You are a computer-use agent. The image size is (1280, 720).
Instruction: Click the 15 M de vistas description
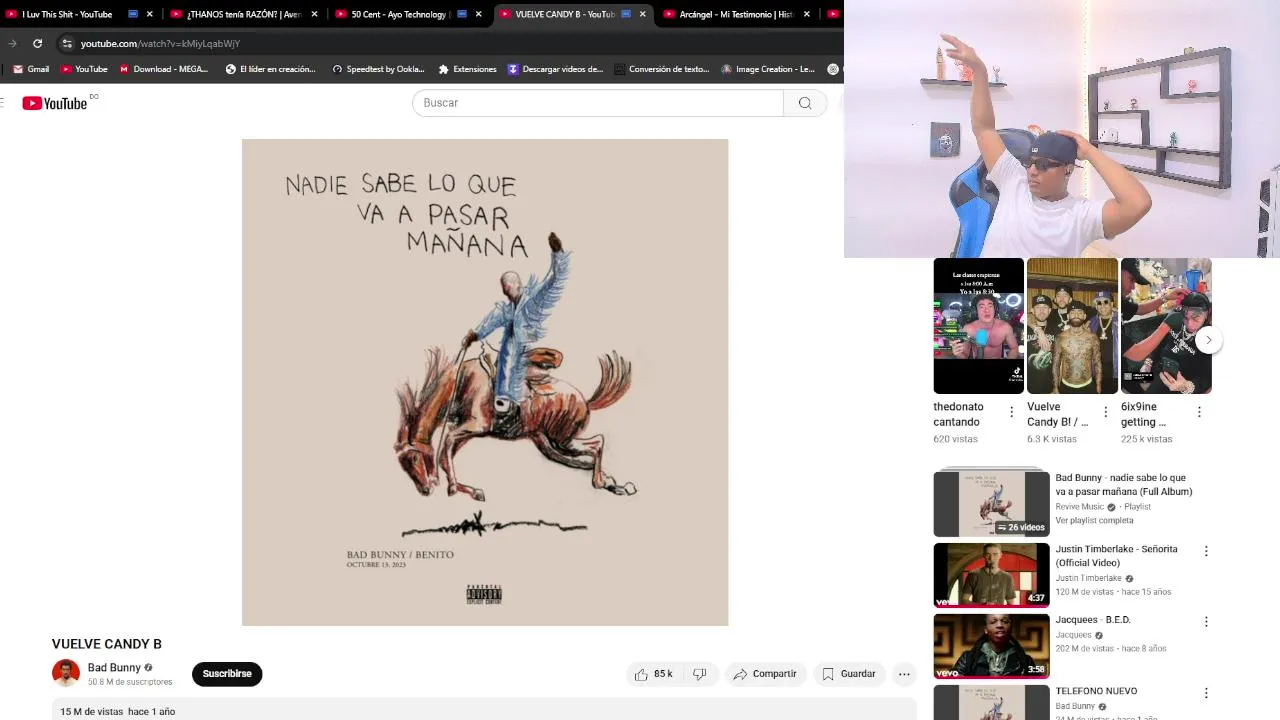117,712
